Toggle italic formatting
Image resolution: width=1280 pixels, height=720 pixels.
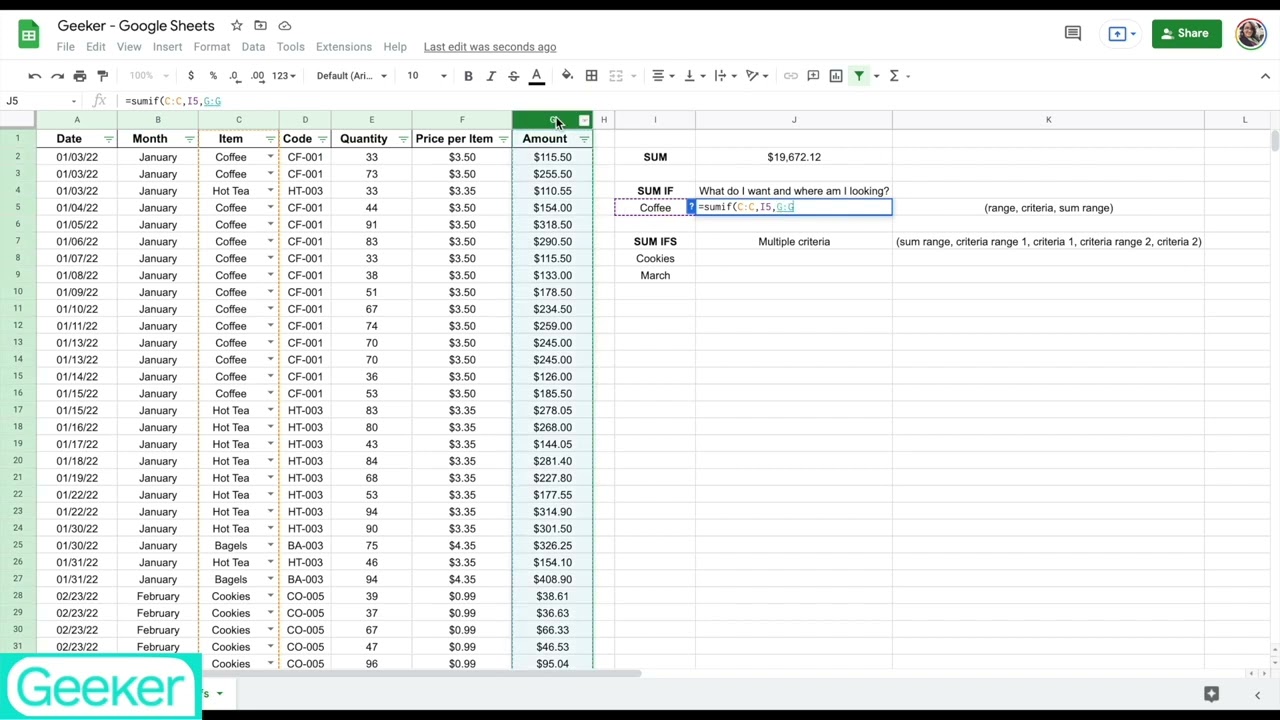coord(491,76)
